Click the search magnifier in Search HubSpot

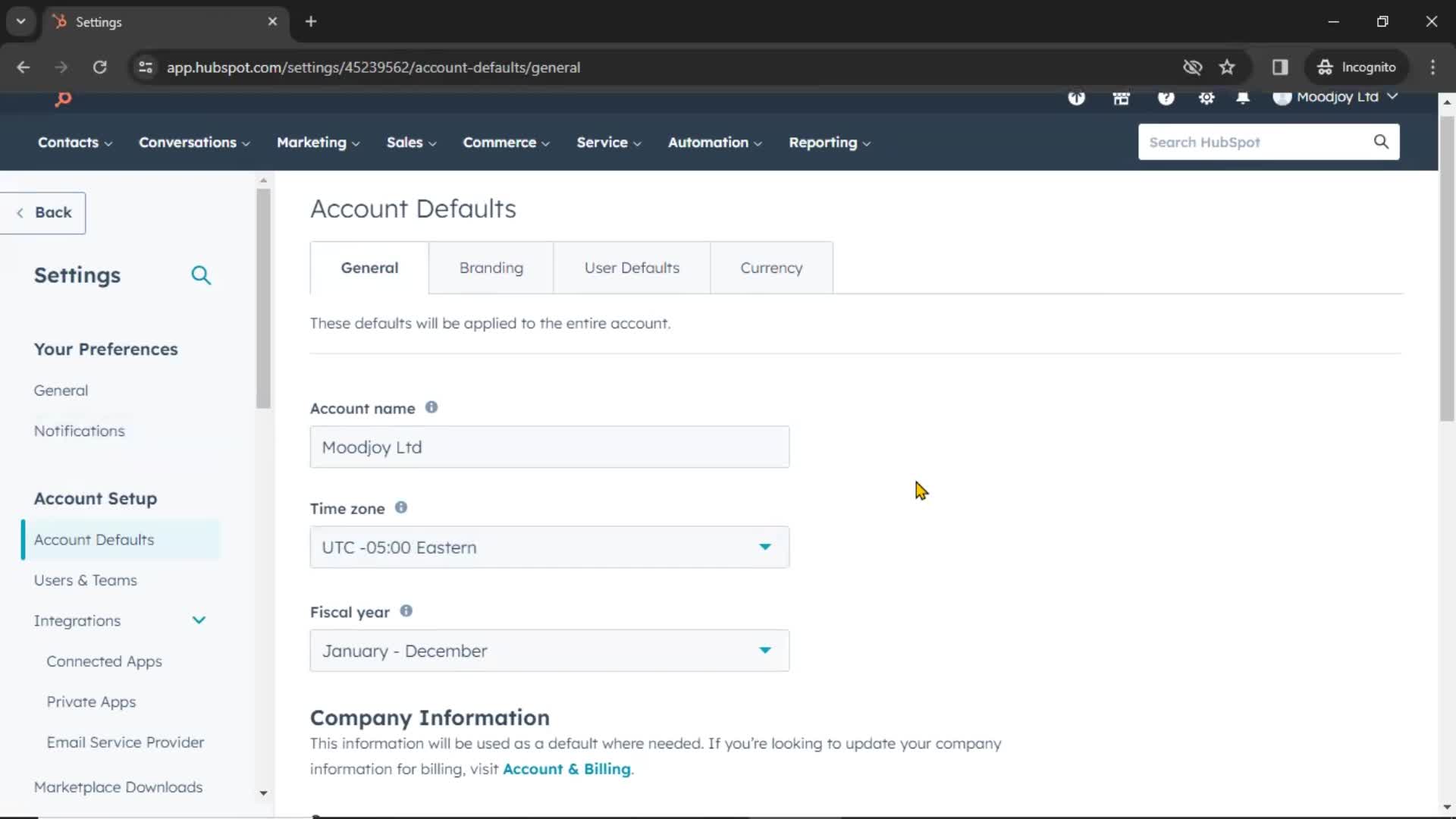tap(1381, 142)
